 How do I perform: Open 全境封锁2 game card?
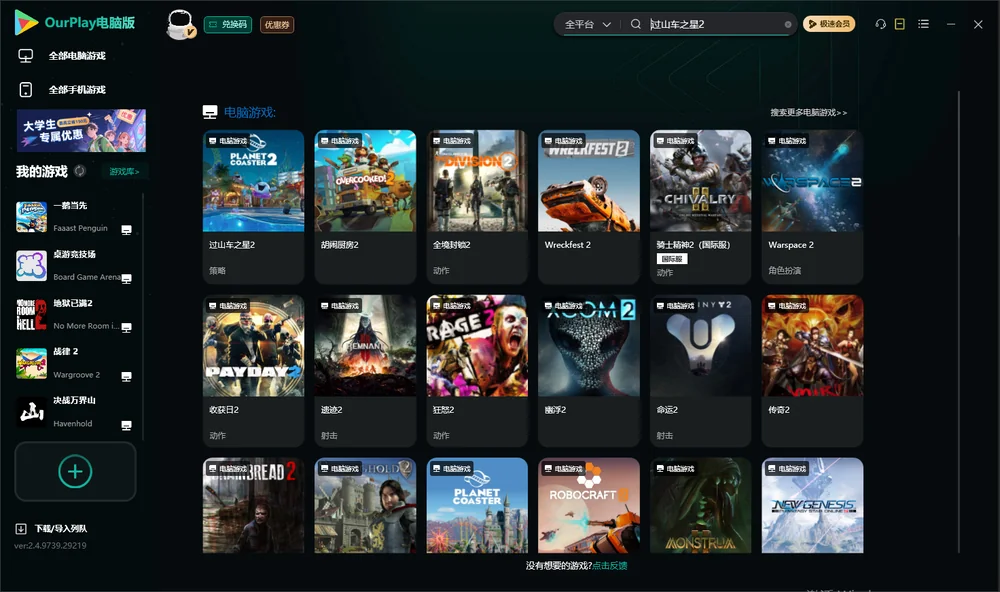tap(477, 207)
